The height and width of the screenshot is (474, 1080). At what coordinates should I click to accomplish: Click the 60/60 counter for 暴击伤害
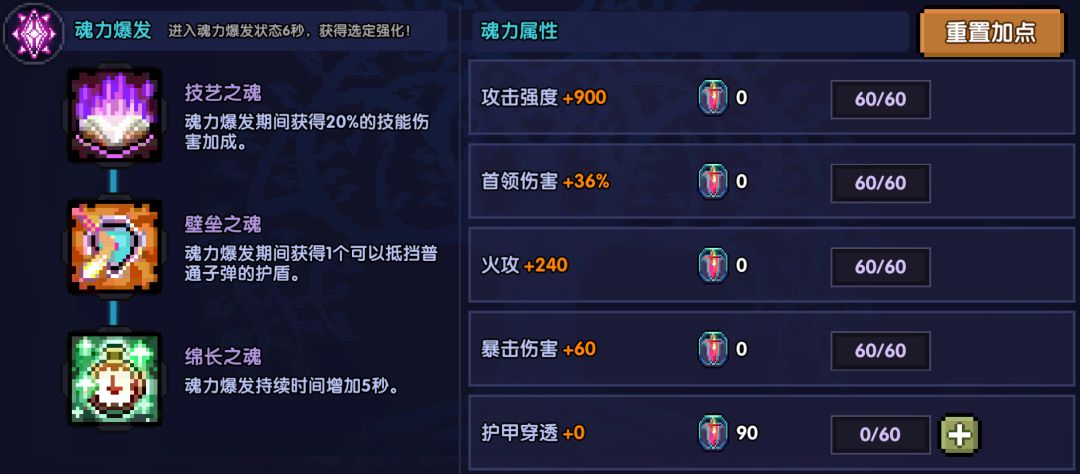point(880,351)
